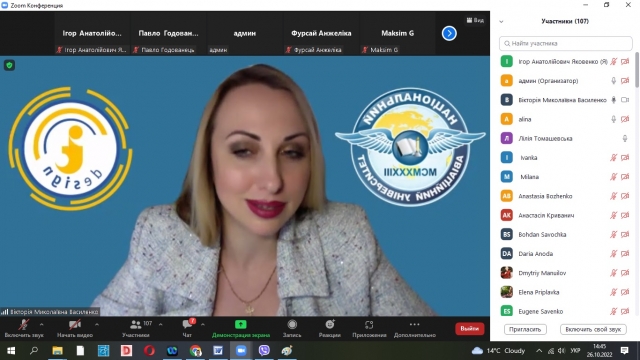Click the Лілія Томашевська avatar
Viewport: 640px width, 360px height.
[507, 138]
